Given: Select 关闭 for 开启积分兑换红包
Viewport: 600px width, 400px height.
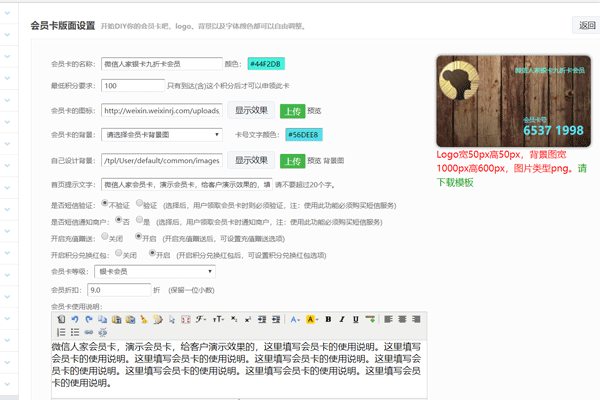Looking at the screenshot, I should (x=118, y=253).
